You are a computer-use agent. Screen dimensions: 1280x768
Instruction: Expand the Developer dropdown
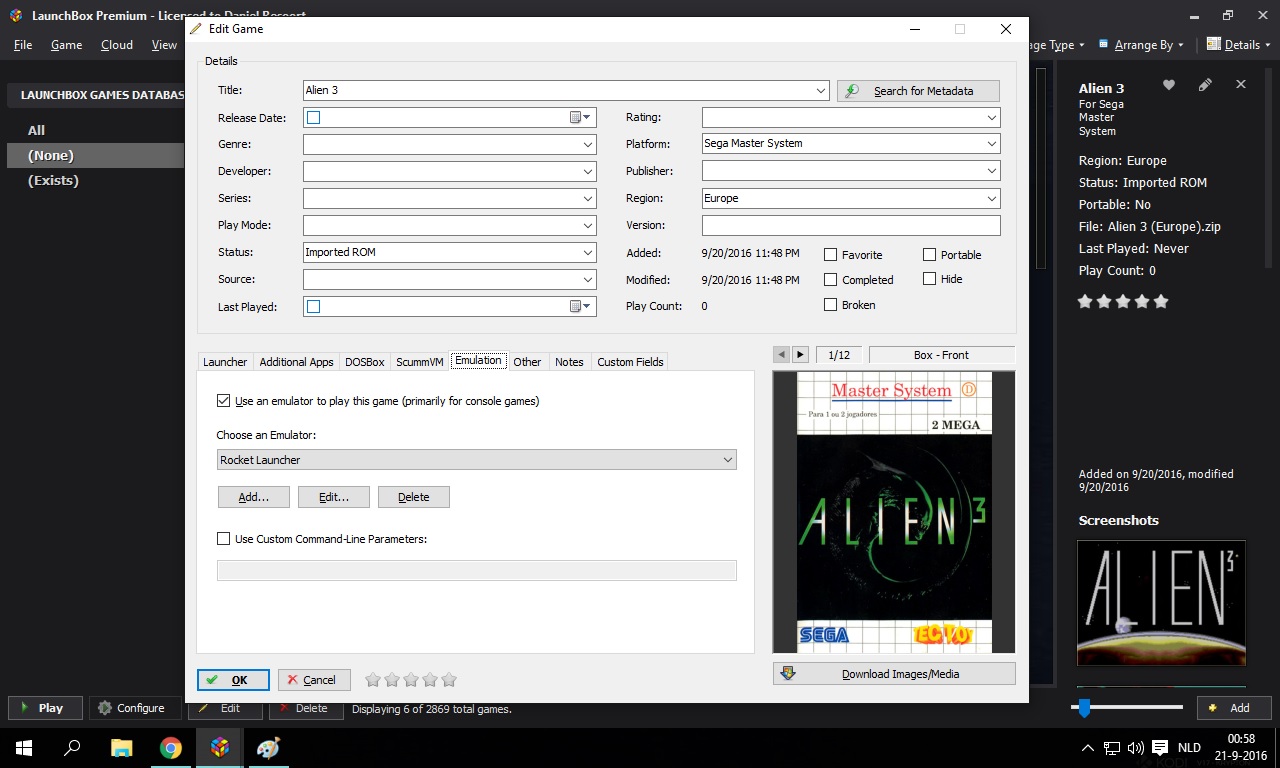(588, 171)
